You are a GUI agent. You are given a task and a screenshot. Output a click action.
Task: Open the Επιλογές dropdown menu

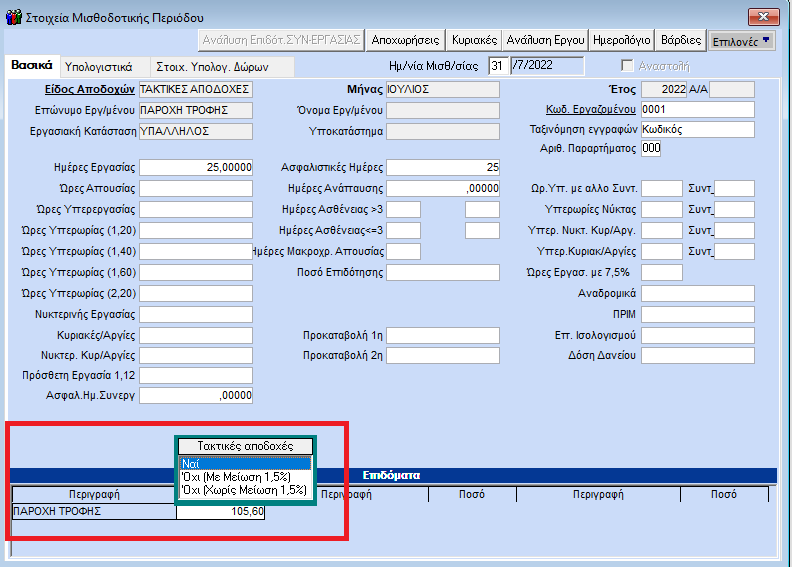click(741, 41)
